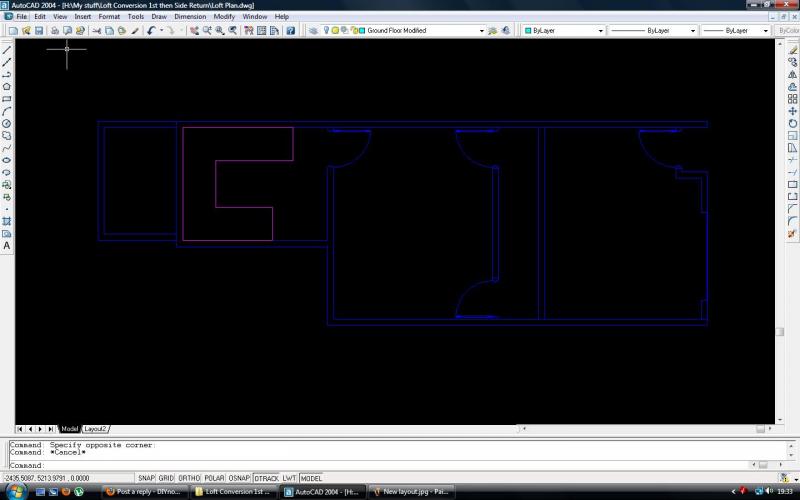Select the Line draw tool

pyautogui.click(x=7, y=50)
